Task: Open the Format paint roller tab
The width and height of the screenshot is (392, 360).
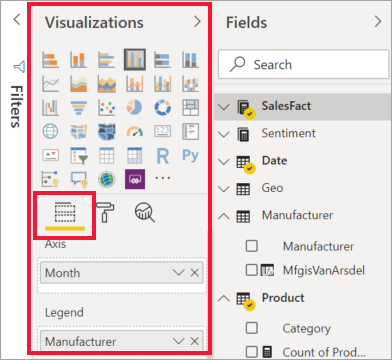Action: (x=105, y=212)
